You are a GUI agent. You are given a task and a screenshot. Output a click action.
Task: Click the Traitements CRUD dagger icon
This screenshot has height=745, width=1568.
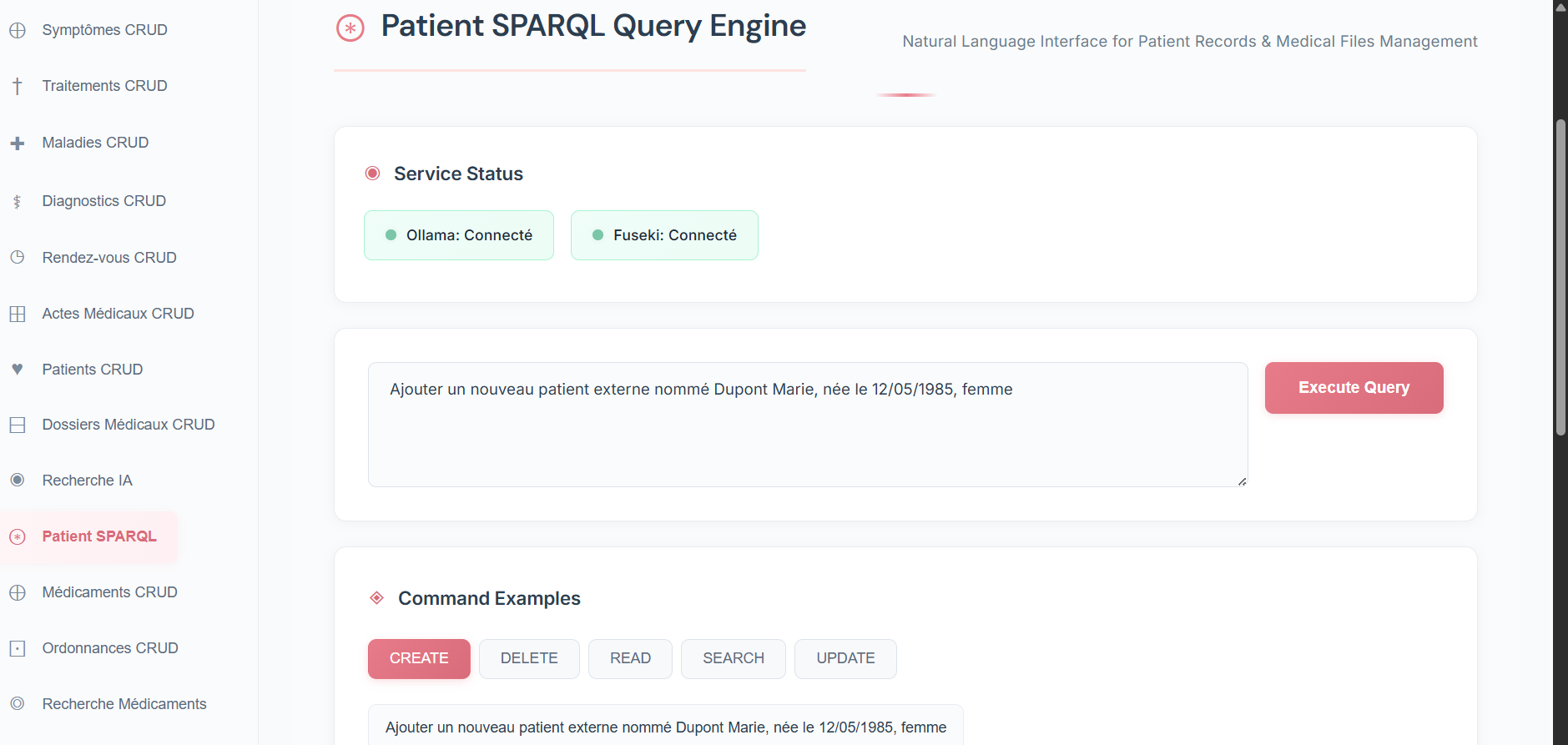coord(18,86)
